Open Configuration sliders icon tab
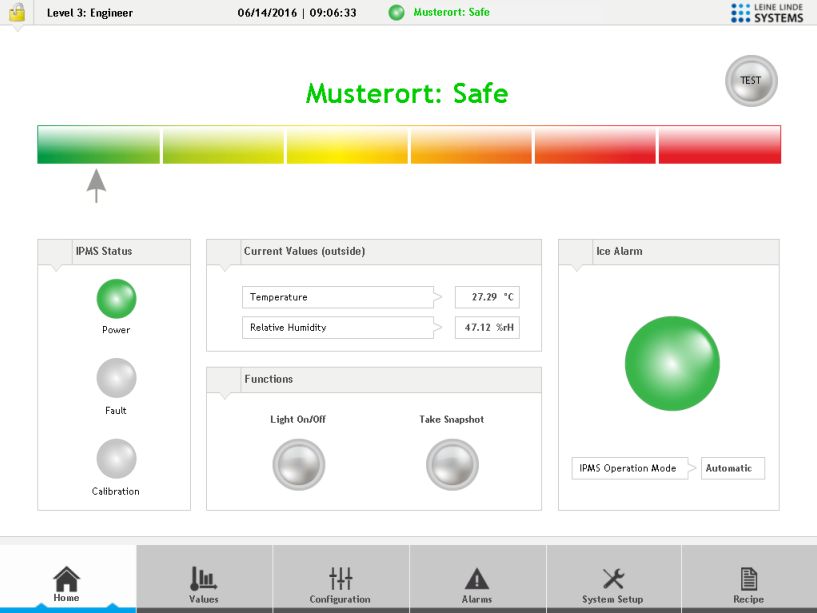The height and width of the screenshot is (613, 817). click(x=340, y=583)
